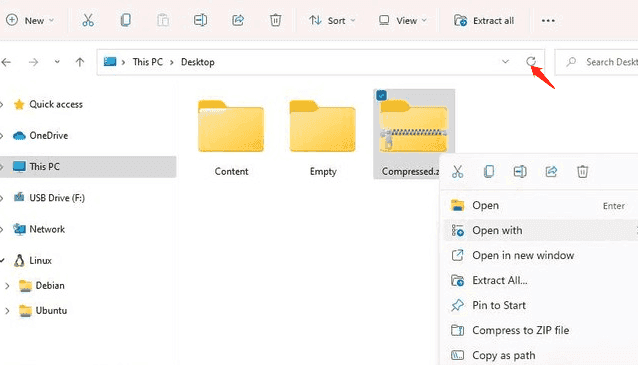The height and width of the screenshot is (365, 638).
Task: Click the Delete icon in the context menu
Action: tap(582, 172)
